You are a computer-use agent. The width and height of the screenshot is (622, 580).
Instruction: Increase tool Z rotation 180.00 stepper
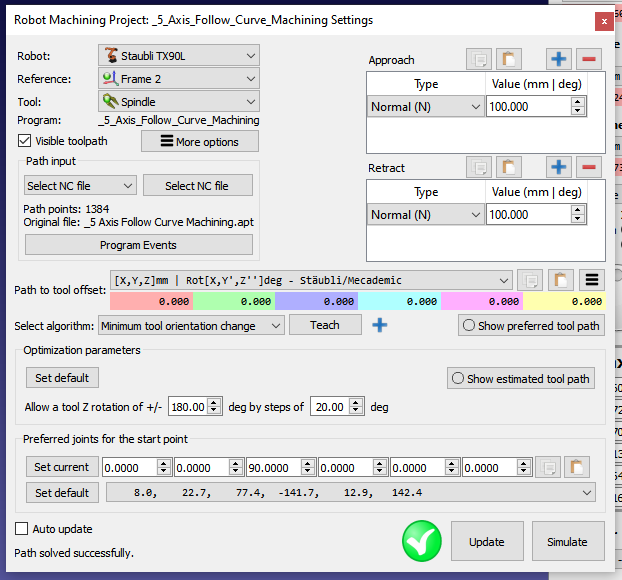point(214,403)
